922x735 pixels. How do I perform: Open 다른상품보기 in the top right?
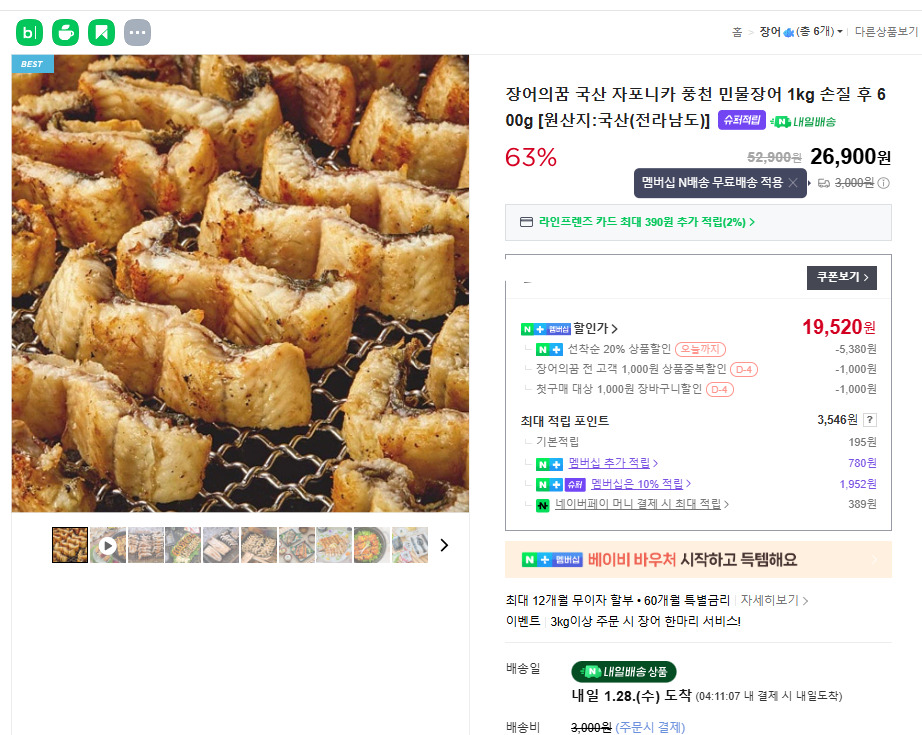886,32
